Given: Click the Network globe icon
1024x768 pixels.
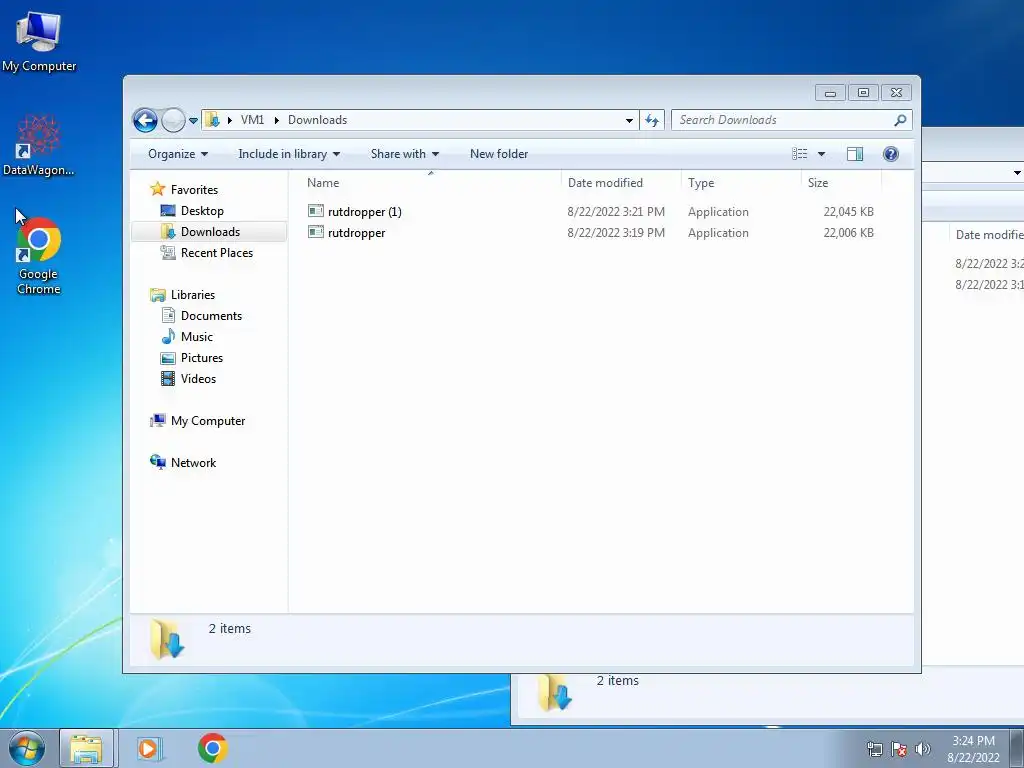Looking at the screenshot, I should click(x=157, y=462).
